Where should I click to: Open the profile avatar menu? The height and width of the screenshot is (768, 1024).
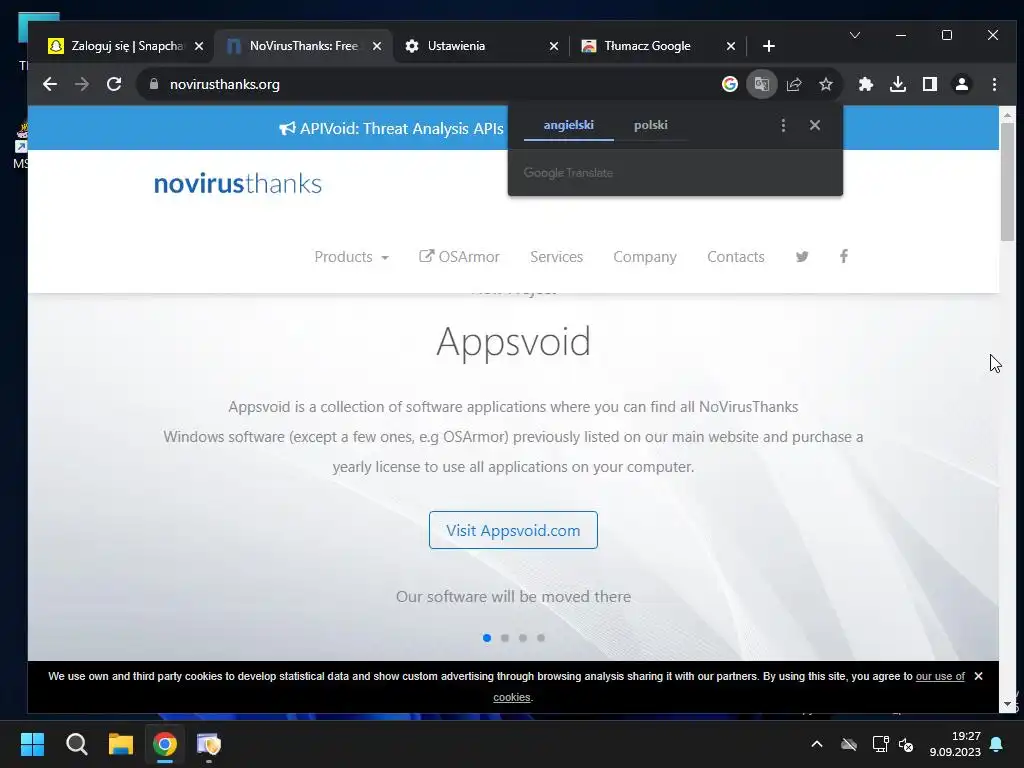[962, 84]
